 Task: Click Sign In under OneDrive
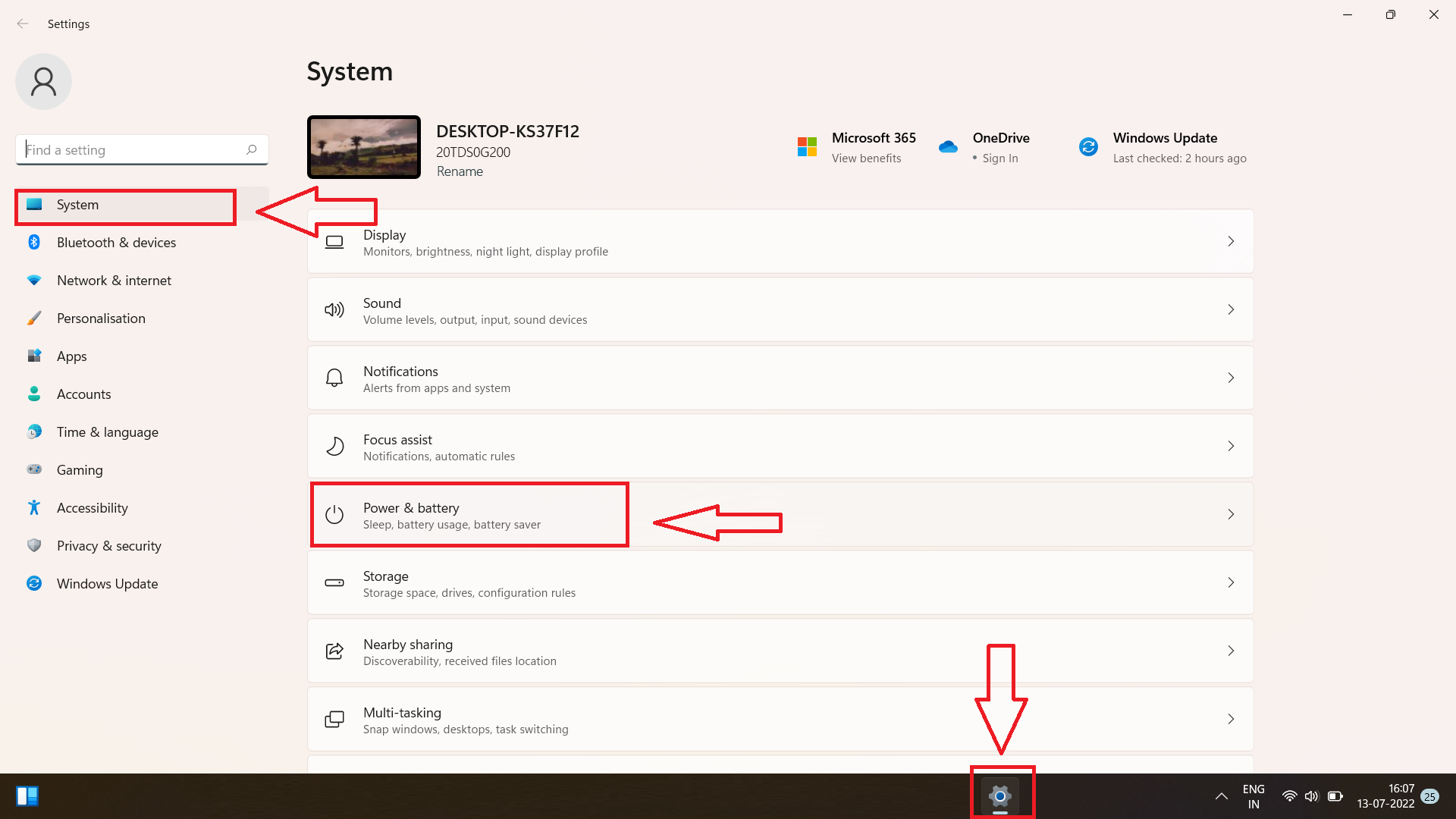(x=999, y=158)
